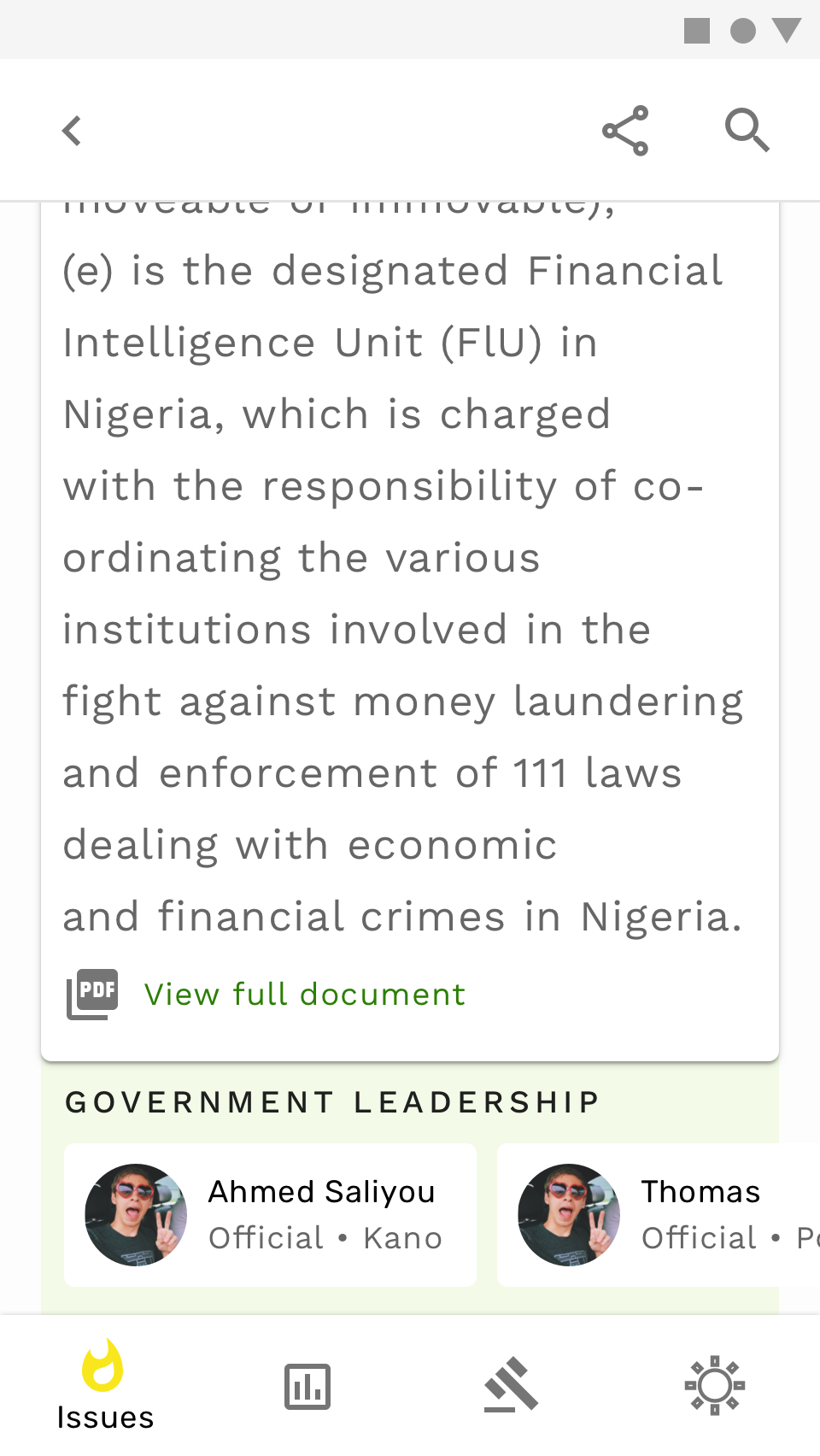This screenshot has height=1456, width=820.
Task: Click the Government Leadership section heading
Action: [x=332, y=1102]
